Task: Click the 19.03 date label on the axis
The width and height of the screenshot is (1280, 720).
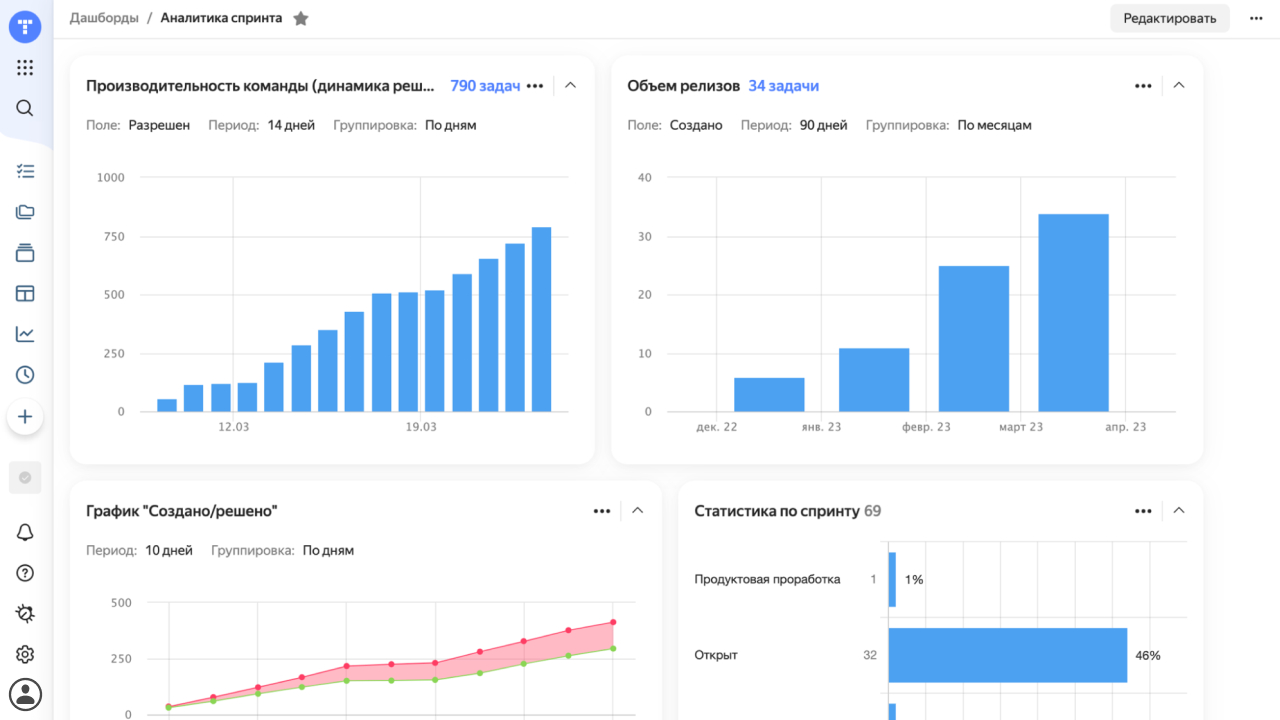Action: (x=421, y=427)
